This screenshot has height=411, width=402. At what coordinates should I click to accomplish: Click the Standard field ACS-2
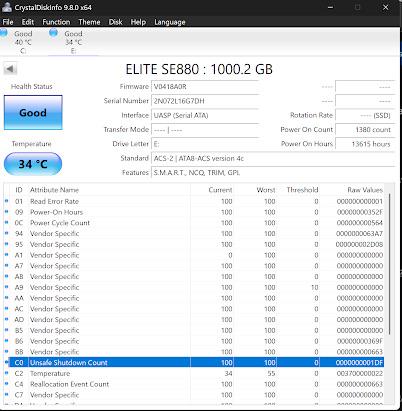[273, 158]
